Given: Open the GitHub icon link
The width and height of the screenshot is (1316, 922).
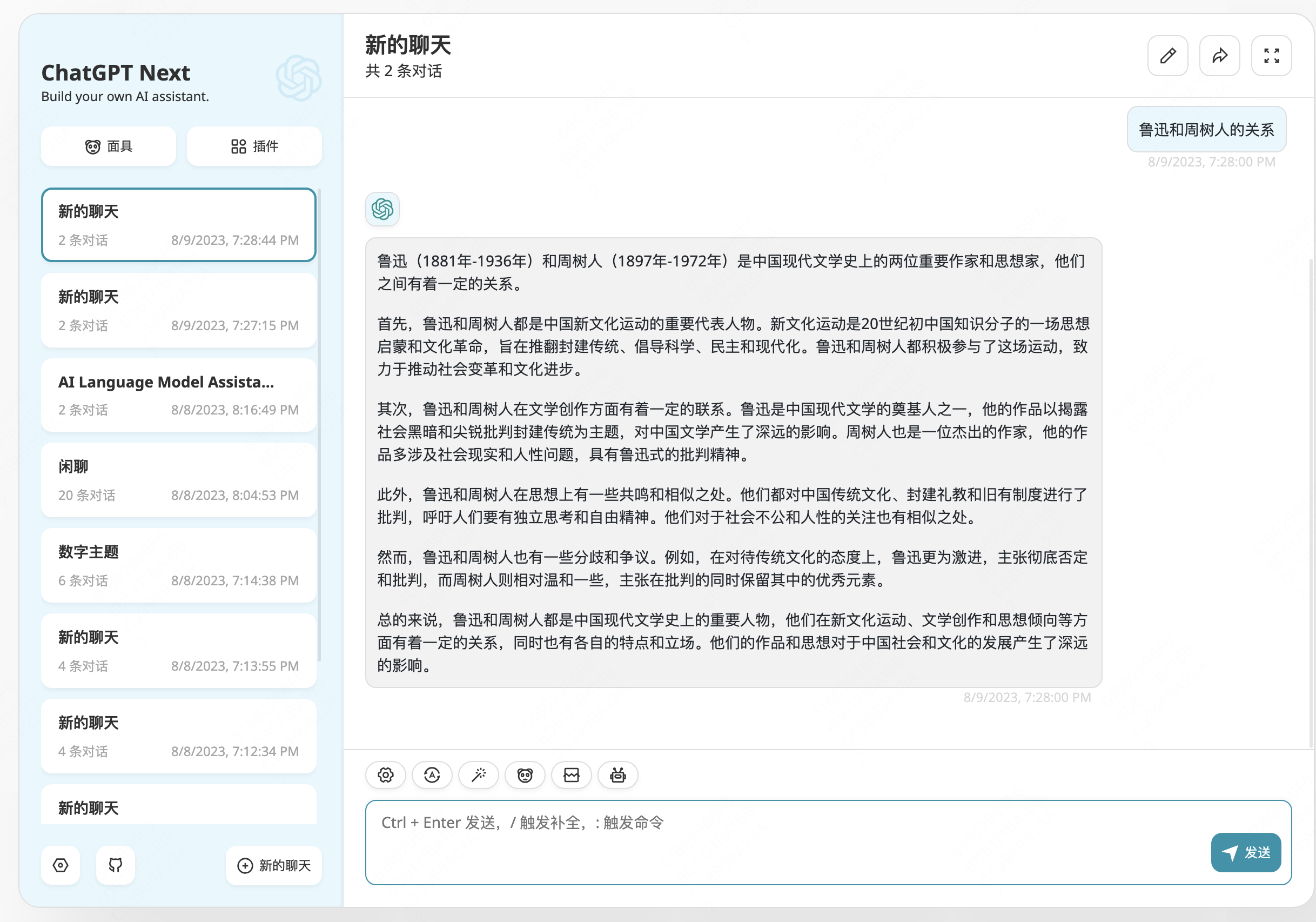Looking at the screenshot, I should (x=116, y=865).
